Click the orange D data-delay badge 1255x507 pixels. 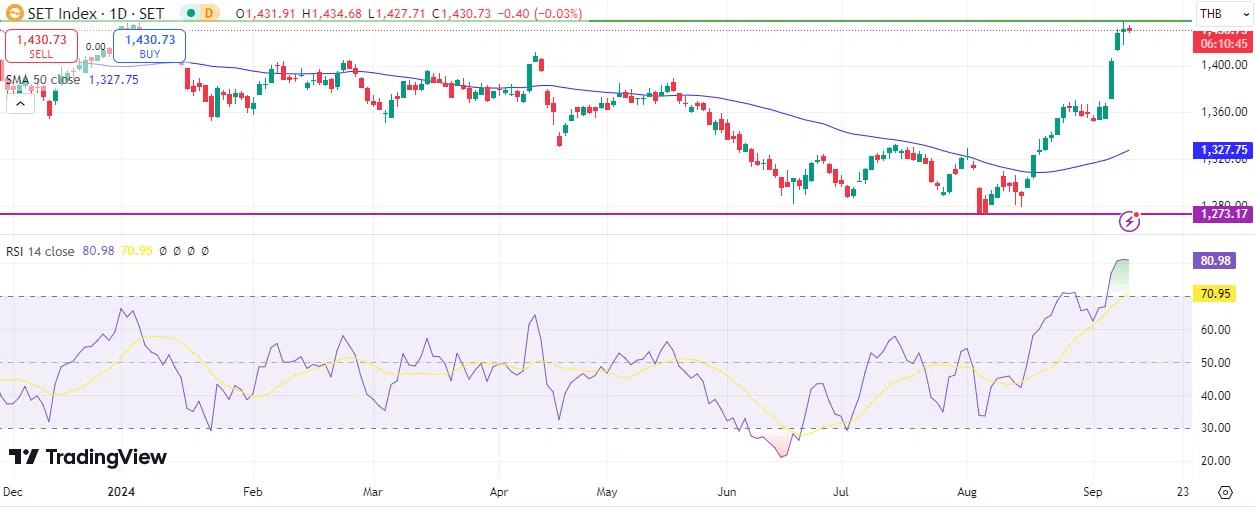(x=208, y=14)
